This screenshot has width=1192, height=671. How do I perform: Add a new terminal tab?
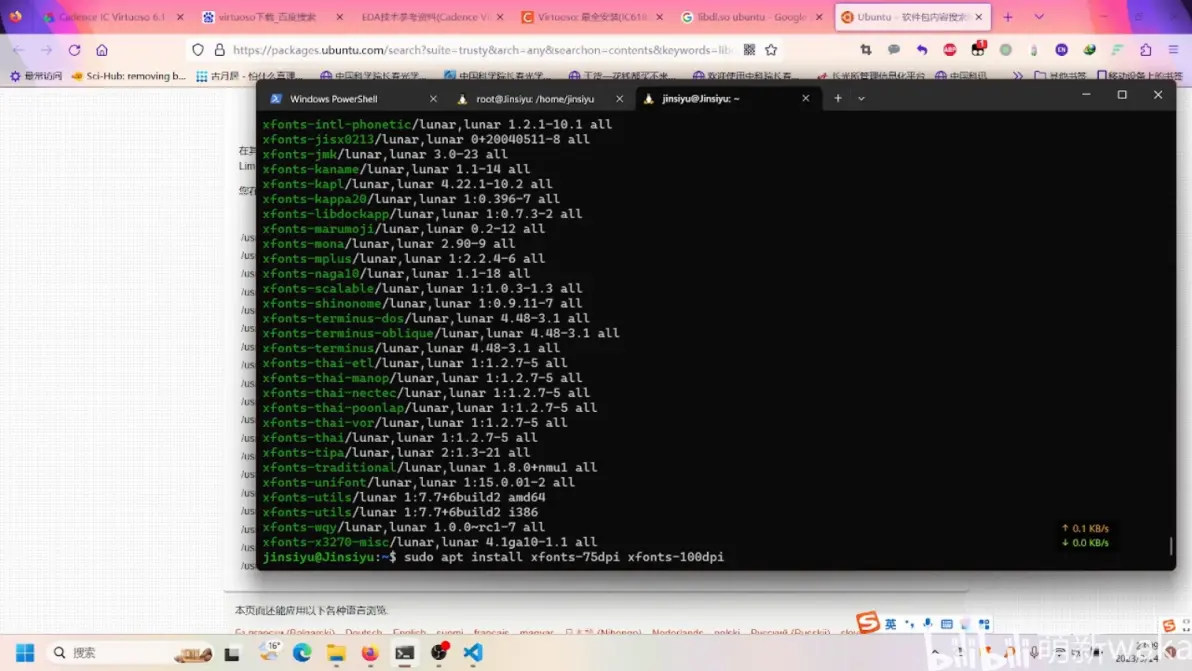[838, 98]
